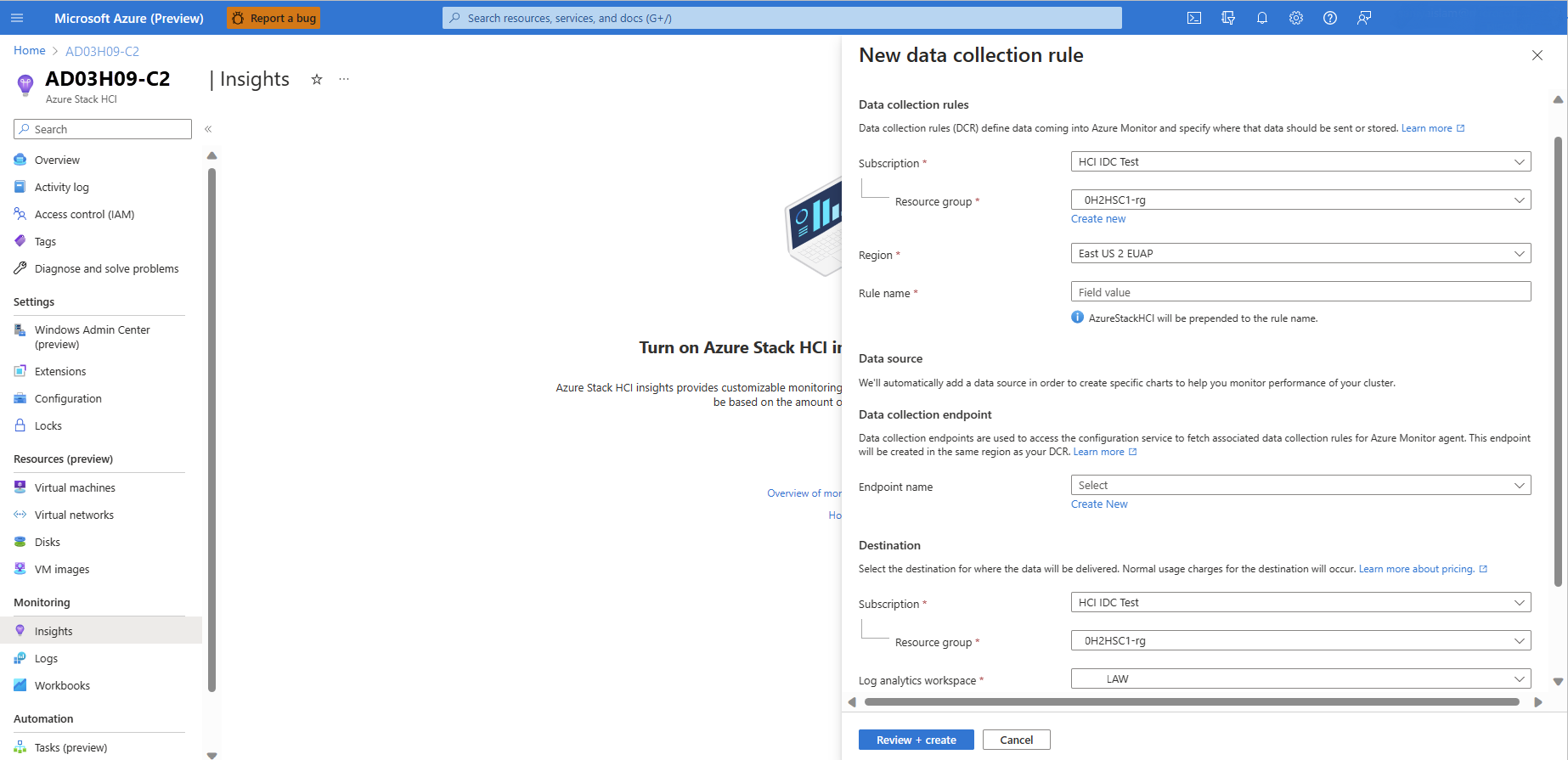Open the Log analytics workspace dropdown

tap(1300, 678)
